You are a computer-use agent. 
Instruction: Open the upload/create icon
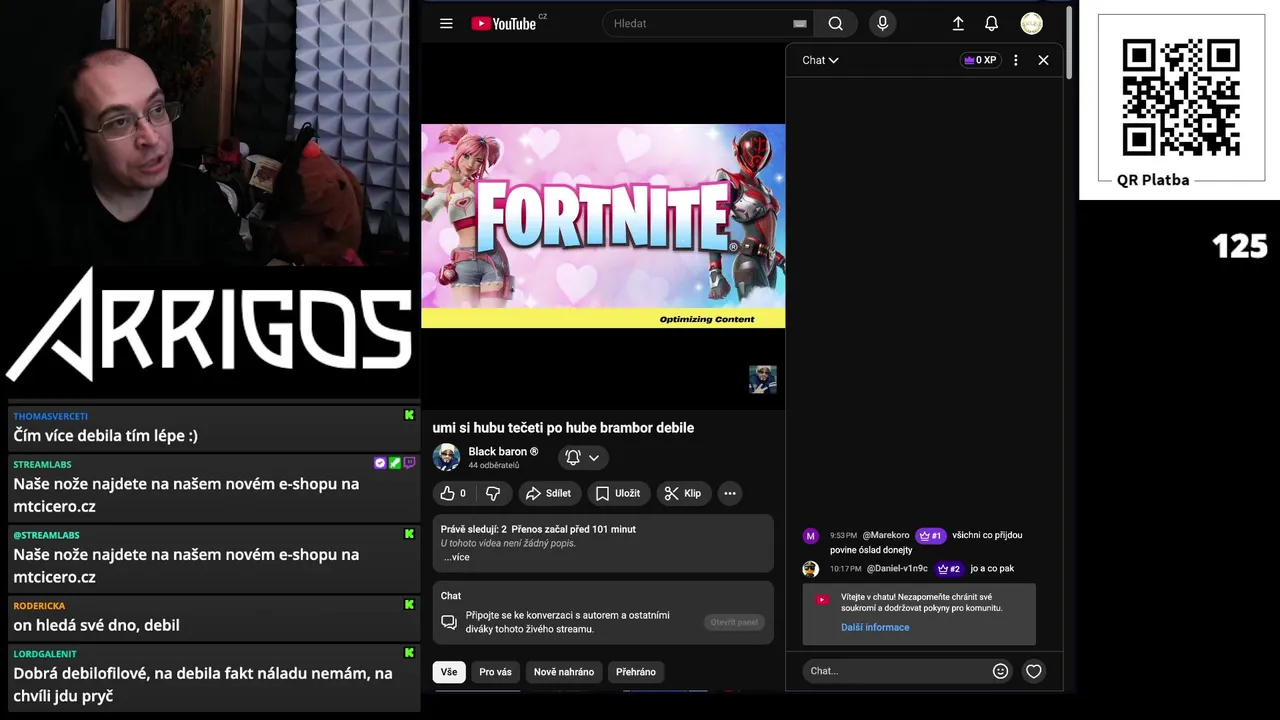coord(958,24)
